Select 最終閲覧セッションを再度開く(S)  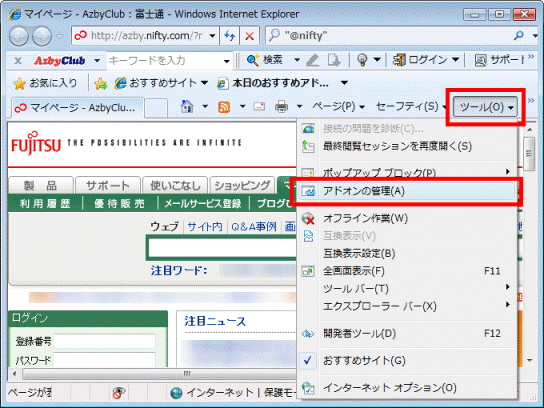[407, 146]
